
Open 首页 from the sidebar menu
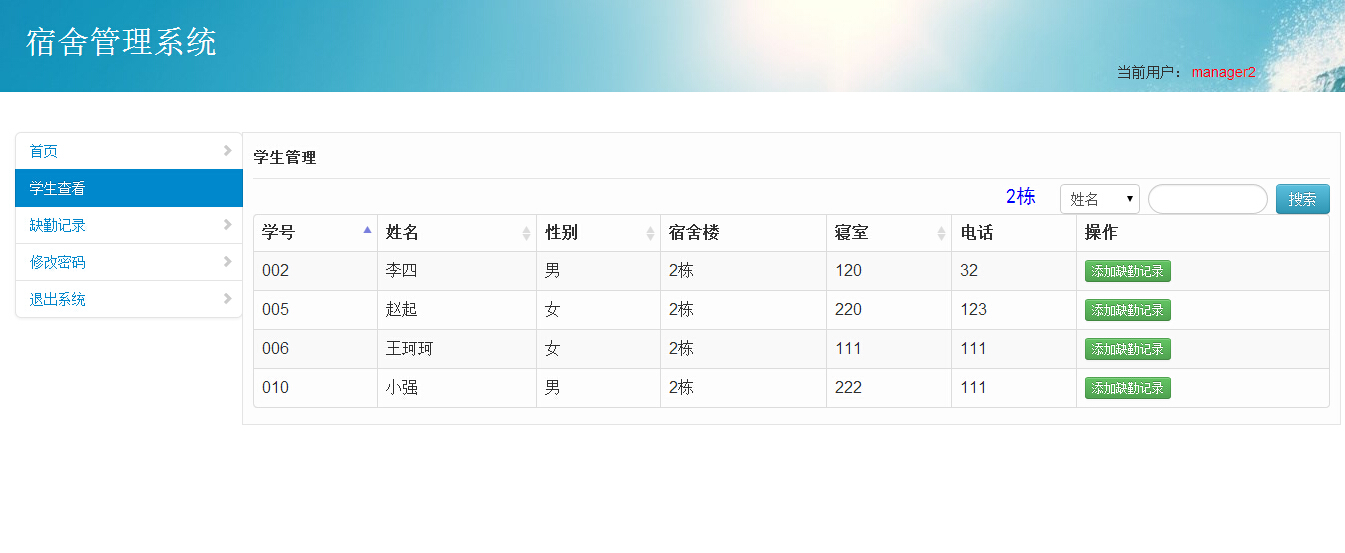tap(44, 151)
